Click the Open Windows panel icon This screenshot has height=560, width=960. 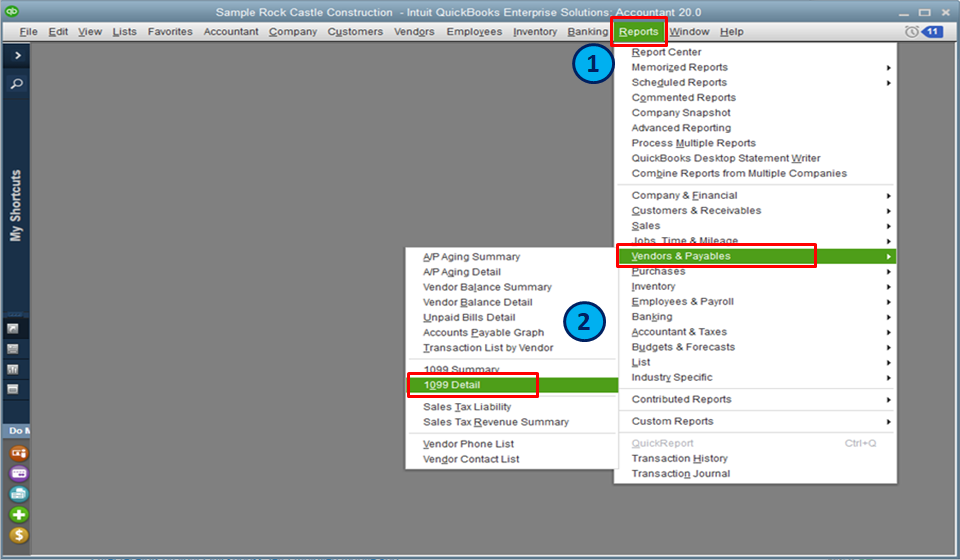pyautogui.click(x=13, y=389)
